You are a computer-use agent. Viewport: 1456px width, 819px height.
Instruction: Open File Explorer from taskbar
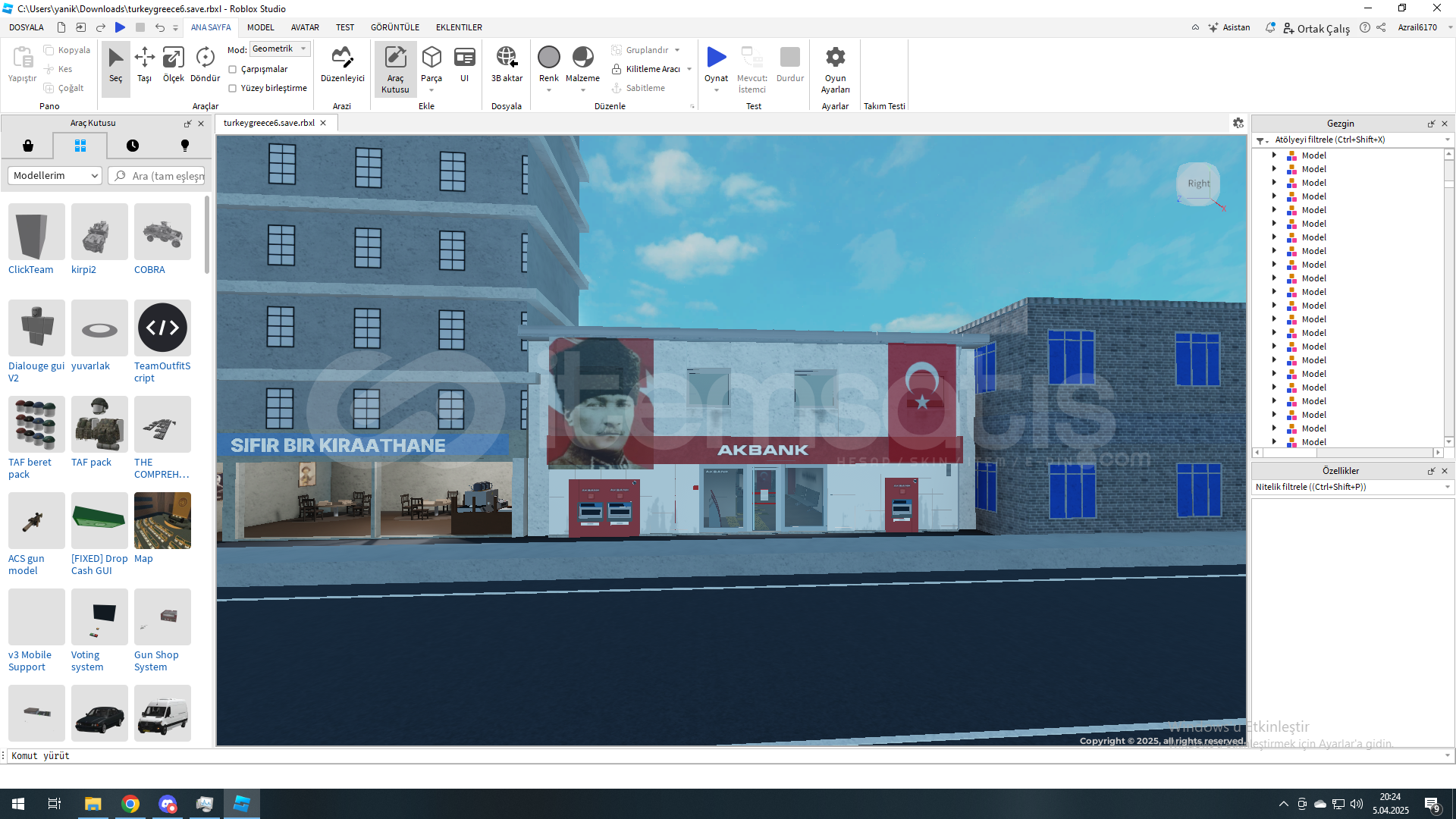(93, 804)
